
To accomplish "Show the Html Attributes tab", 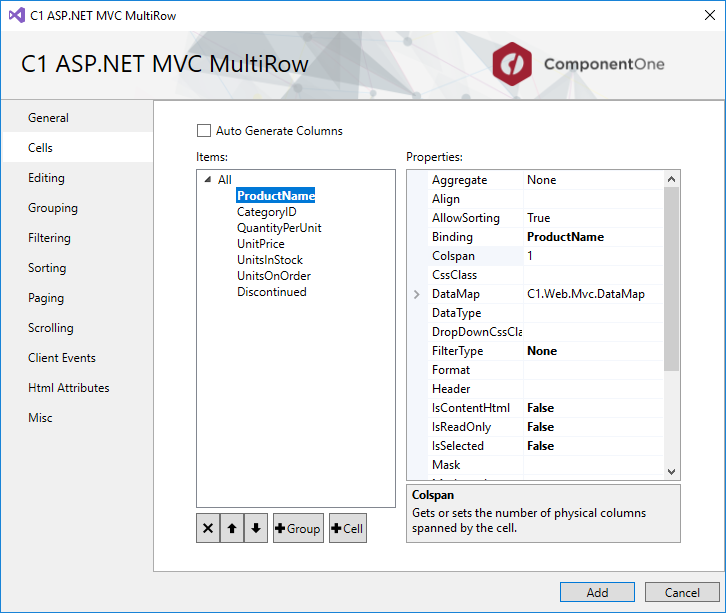I will (x=77, y=388).
